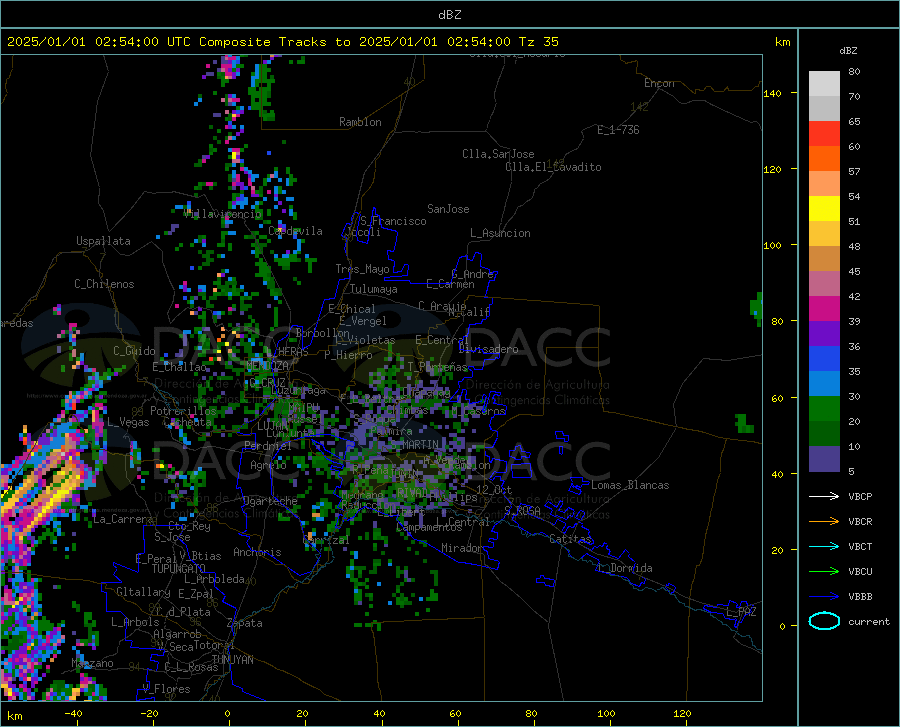The image size is (900, 727).
Task: Click the C_Chilenos place label
Action: [x=104, y=284]
